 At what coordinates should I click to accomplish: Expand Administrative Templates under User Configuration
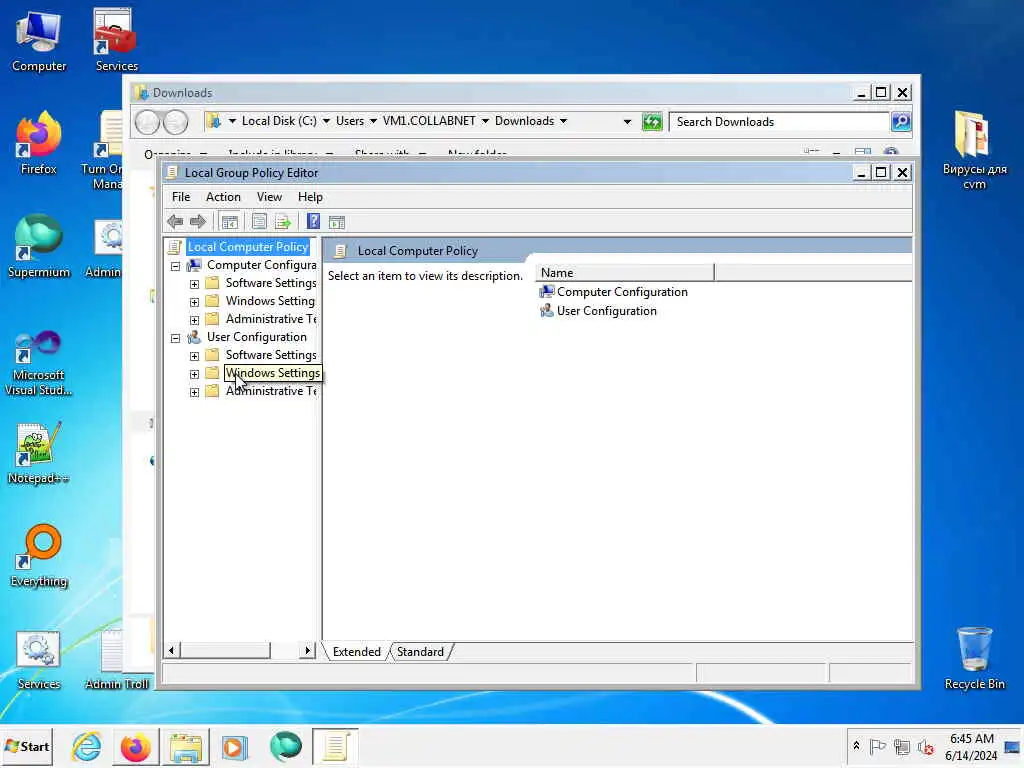[195, 392]
